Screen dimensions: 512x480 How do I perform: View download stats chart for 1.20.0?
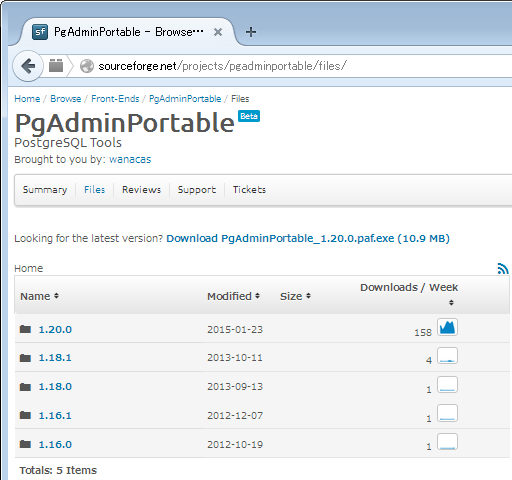tap(447, 327)
